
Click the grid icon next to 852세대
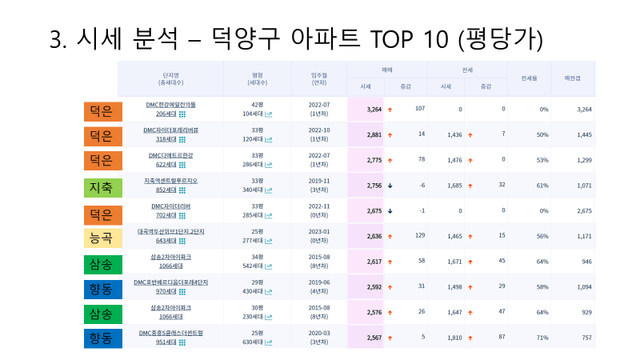(182, 190)
